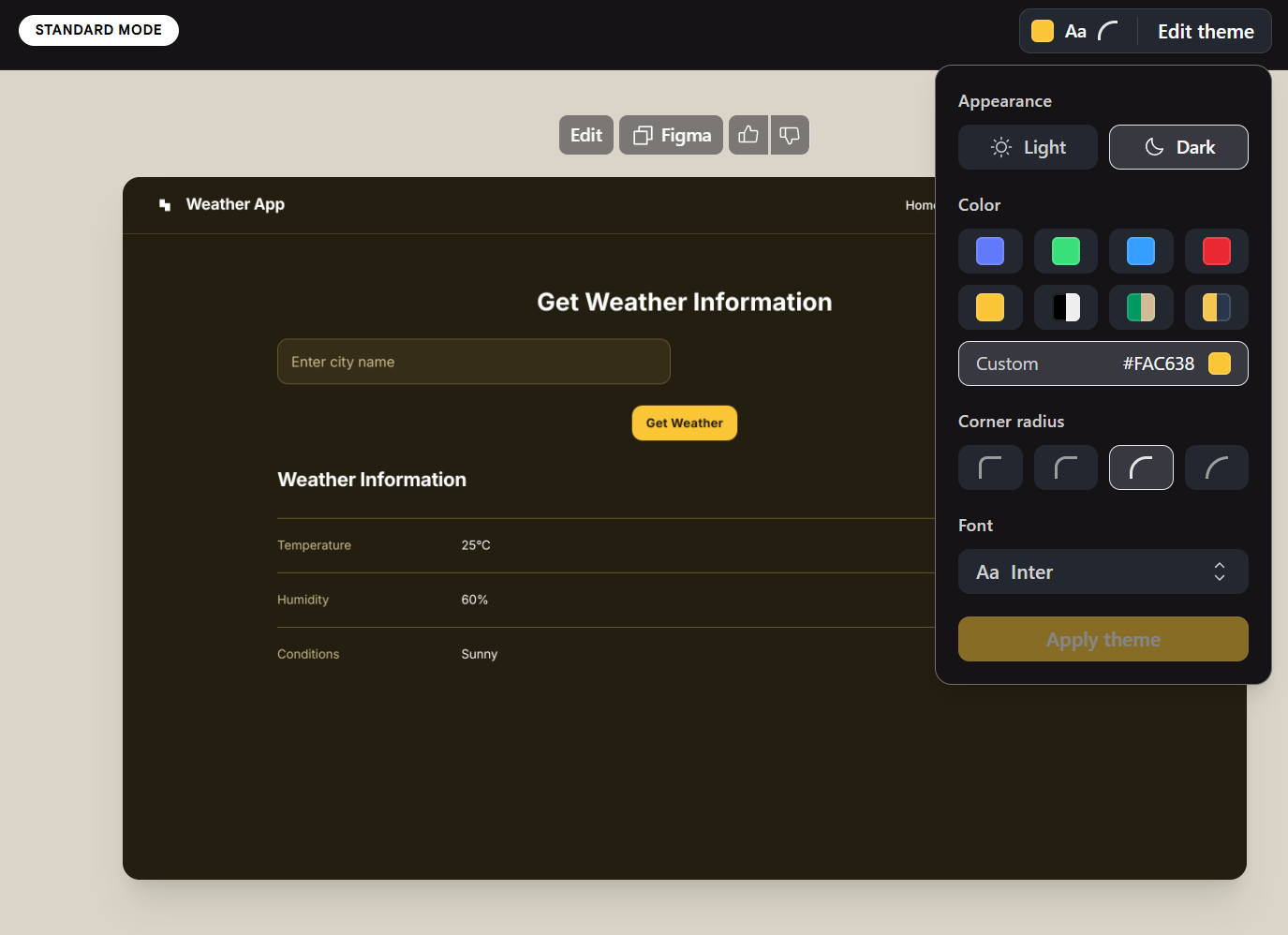Click the STANDARD MODE pill
The height and width of the screenshot is (935, 1288).
point(98,30)
